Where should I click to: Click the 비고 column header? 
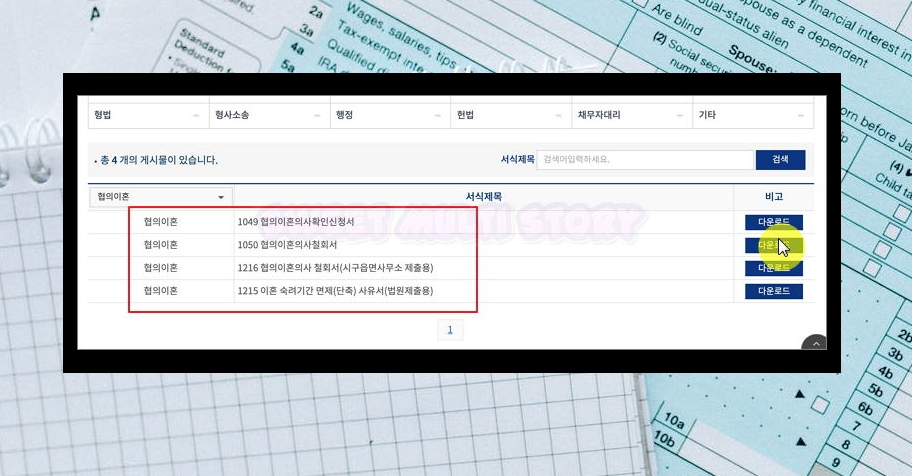click(x=774, y=197)
